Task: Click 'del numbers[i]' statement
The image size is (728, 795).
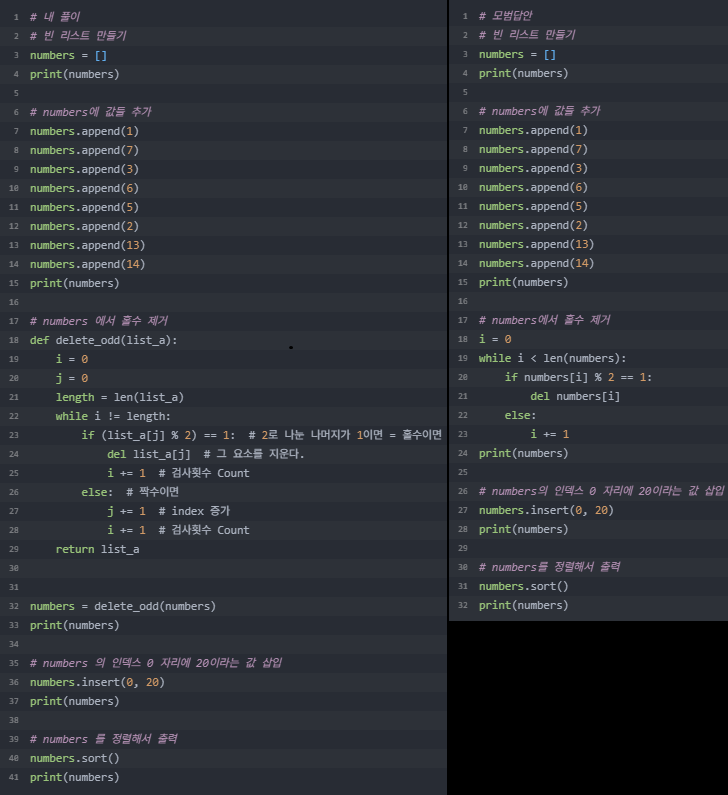Action: coord(575,396)
